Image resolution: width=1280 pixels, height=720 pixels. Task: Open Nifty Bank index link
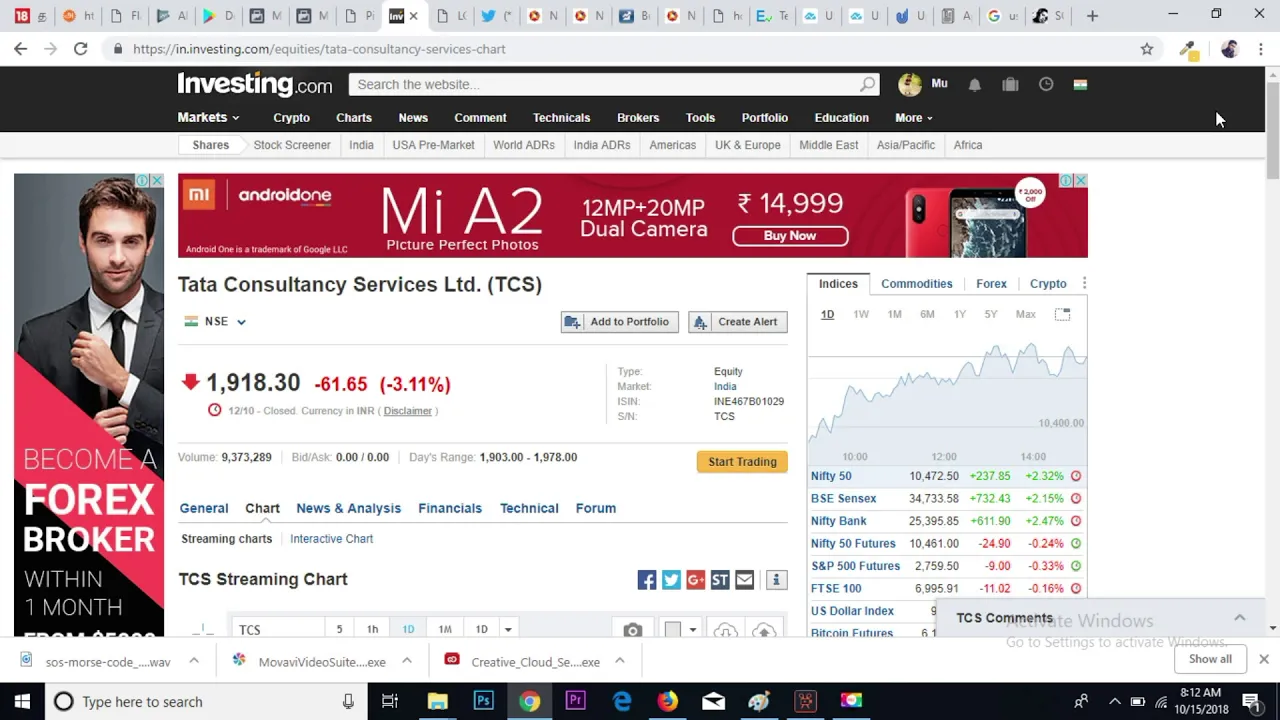[x=839, y=521]
